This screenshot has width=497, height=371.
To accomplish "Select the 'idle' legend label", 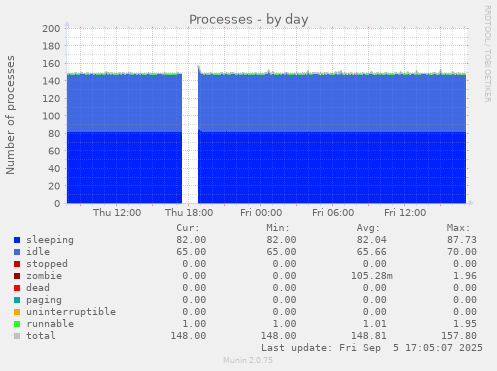I will click(38, 252).
